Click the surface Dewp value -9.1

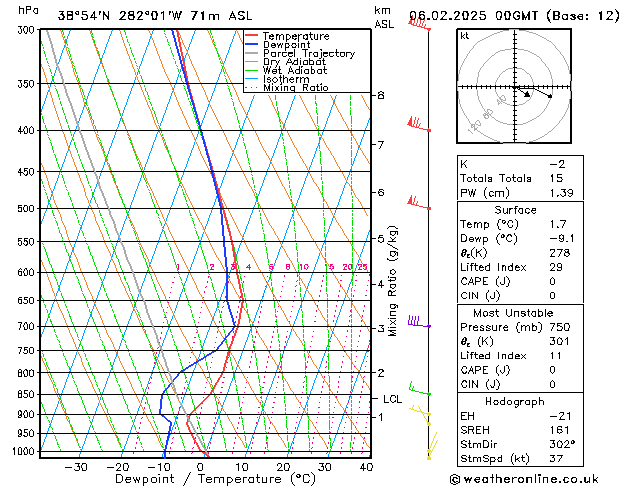[x=562, y=239]
